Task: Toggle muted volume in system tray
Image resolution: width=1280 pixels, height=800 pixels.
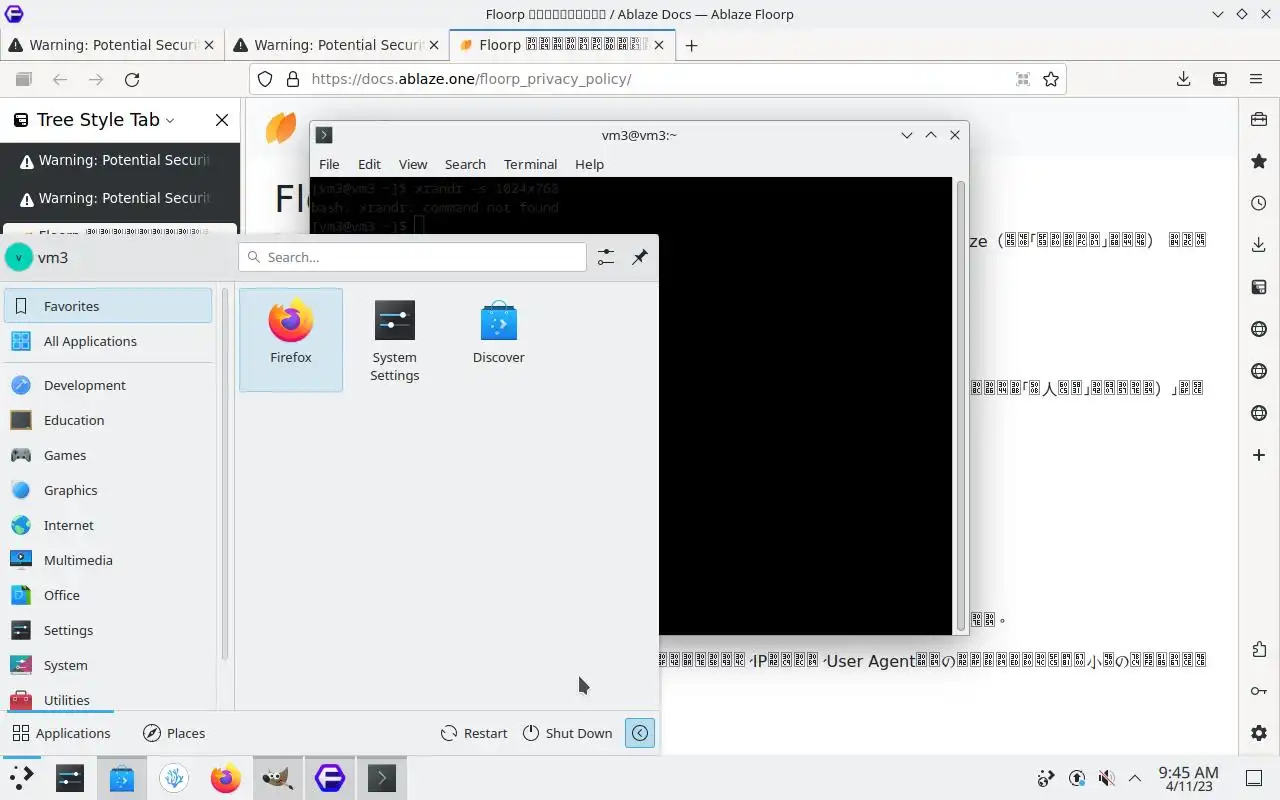Action: [x=1106, y=778]
